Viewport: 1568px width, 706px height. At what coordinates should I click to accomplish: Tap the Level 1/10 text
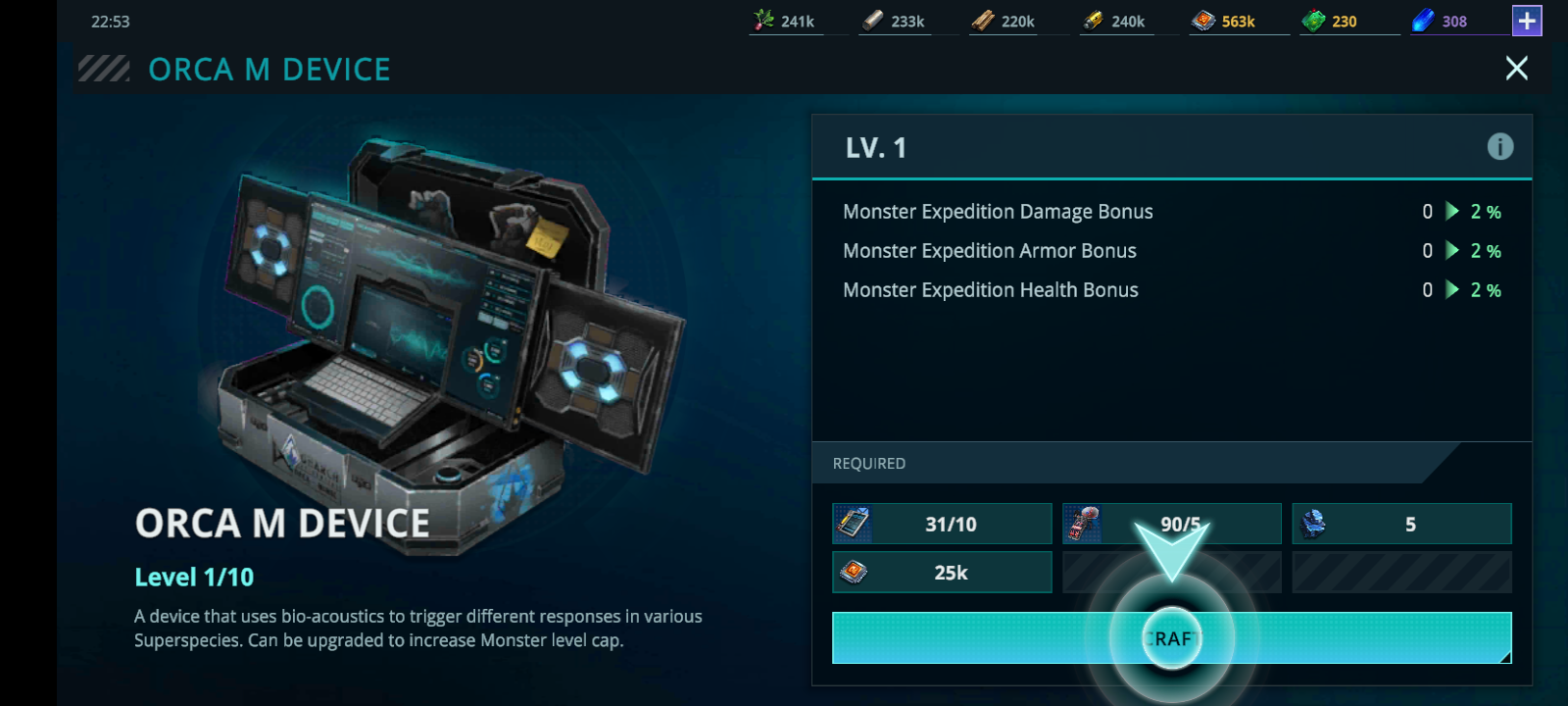pos(194,577)
